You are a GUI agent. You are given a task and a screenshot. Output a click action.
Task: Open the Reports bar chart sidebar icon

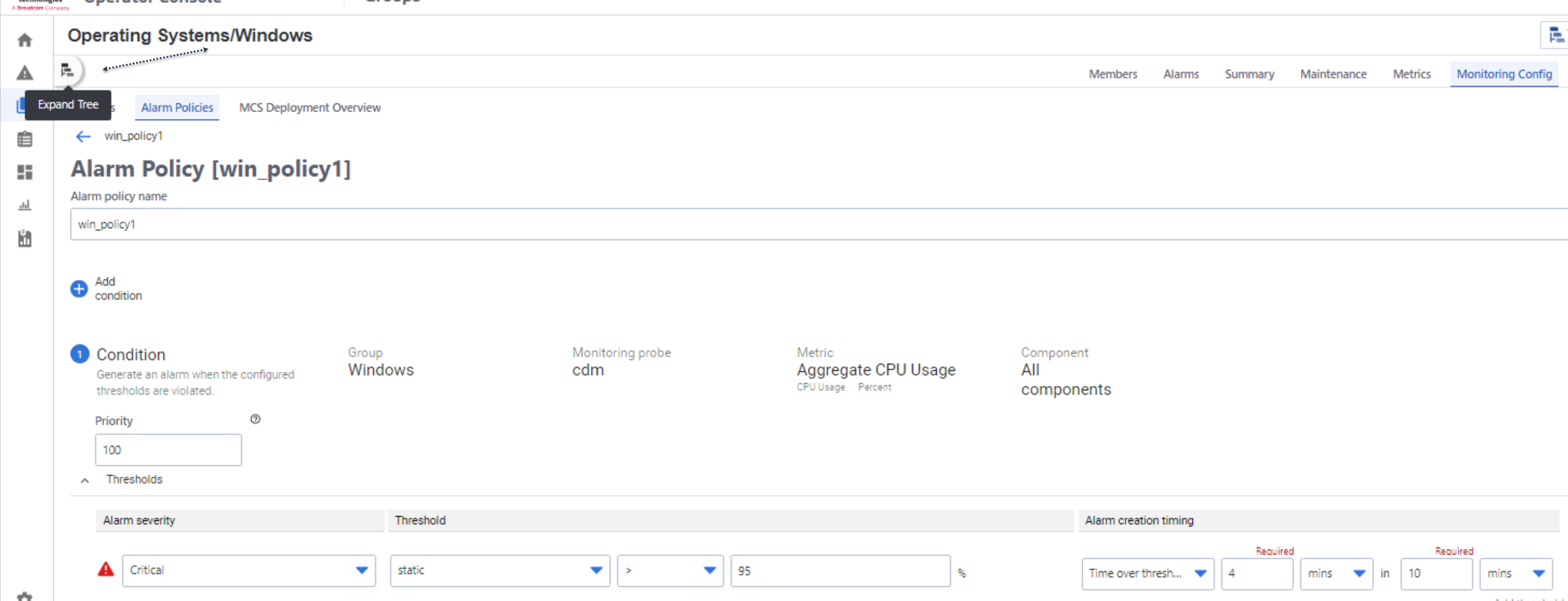tap(24, 205)
